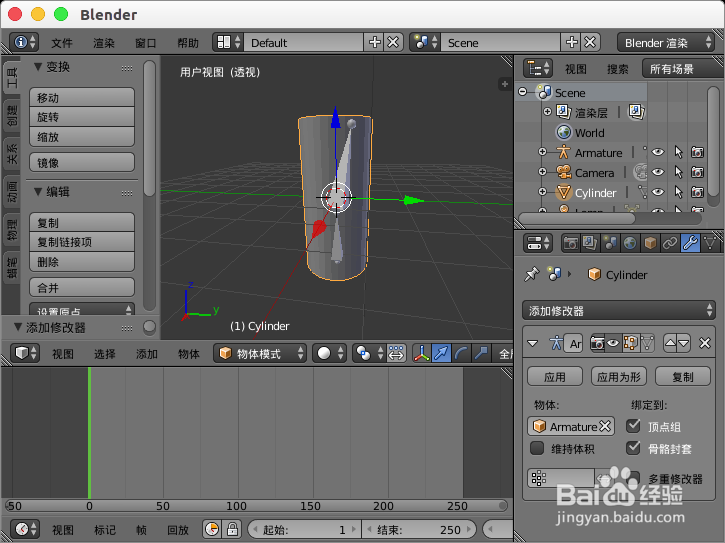This screenshot has height=543, width=725.
Task: Open the 窗口 menu
Action: click(146, 43)
